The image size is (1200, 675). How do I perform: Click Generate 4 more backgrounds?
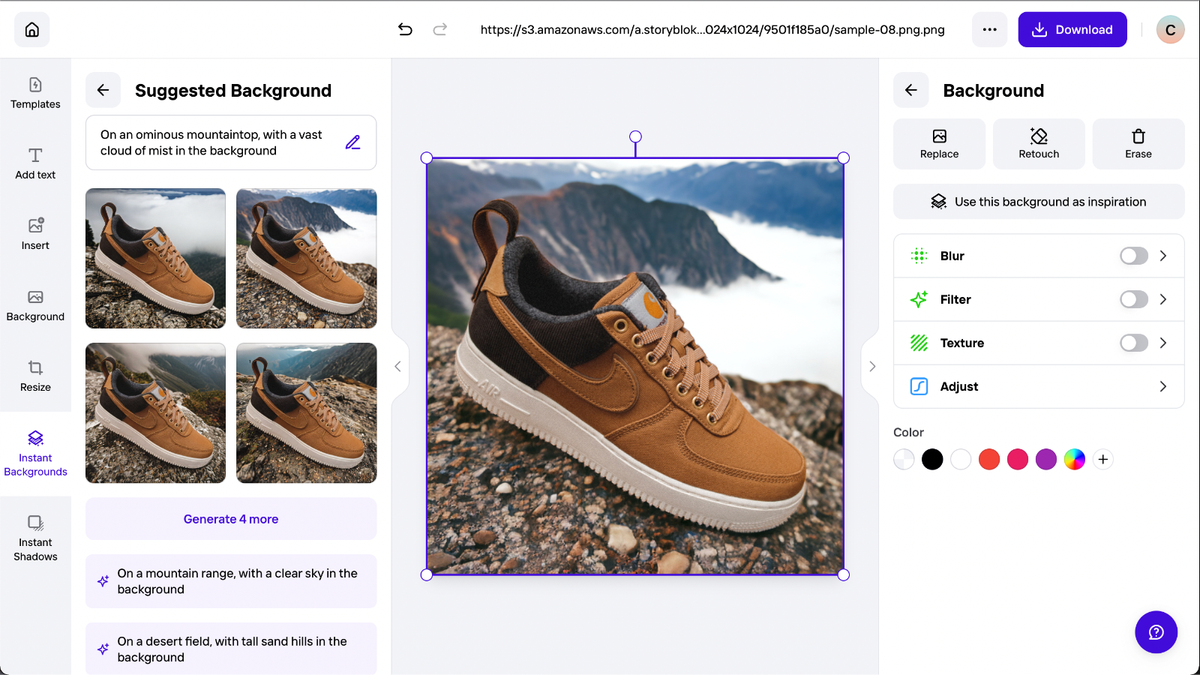click(x=230, y=518)
